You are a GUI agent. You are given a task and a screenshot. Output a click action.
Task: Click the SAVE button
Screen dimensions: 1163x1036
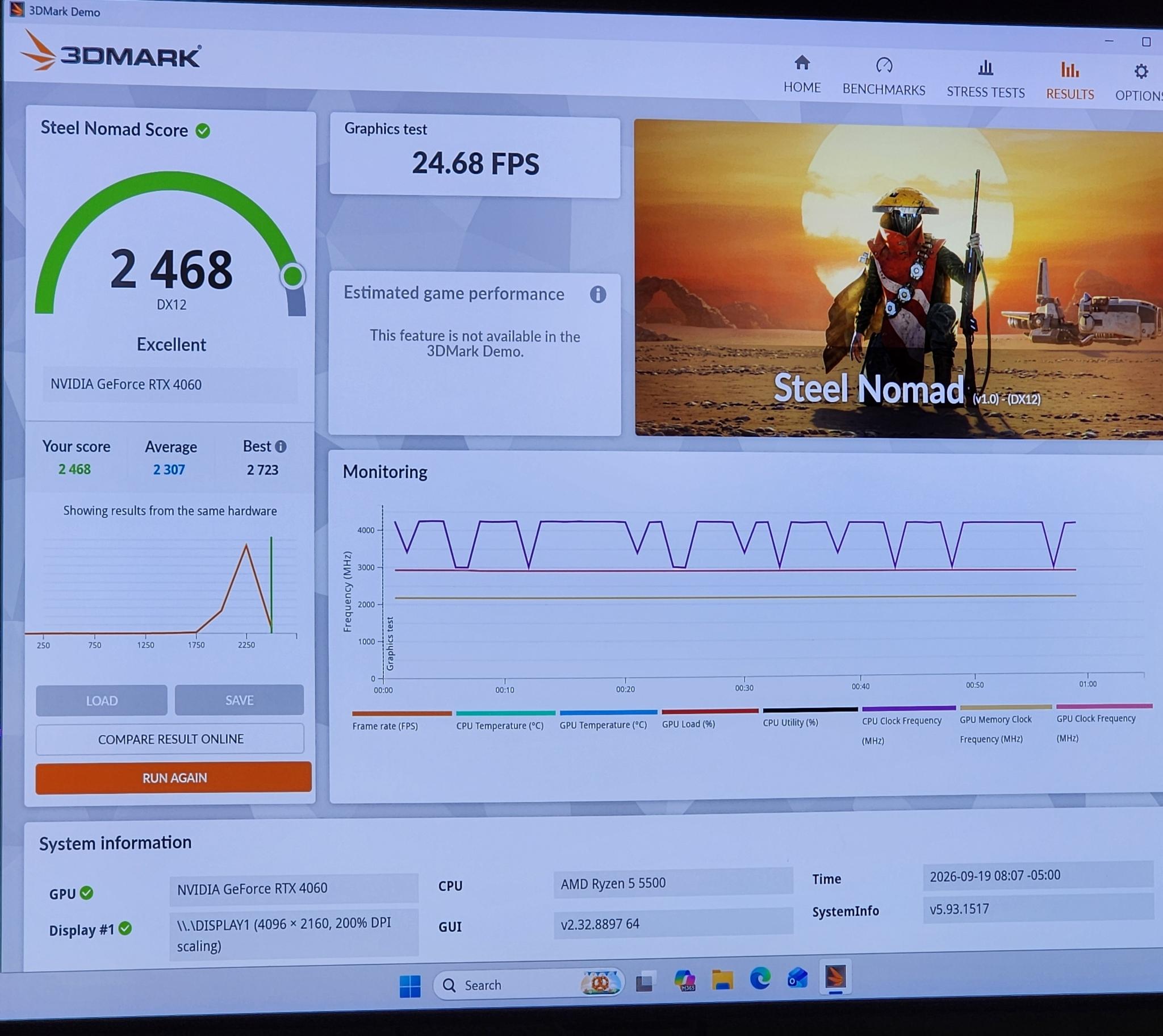click(239, 700)
